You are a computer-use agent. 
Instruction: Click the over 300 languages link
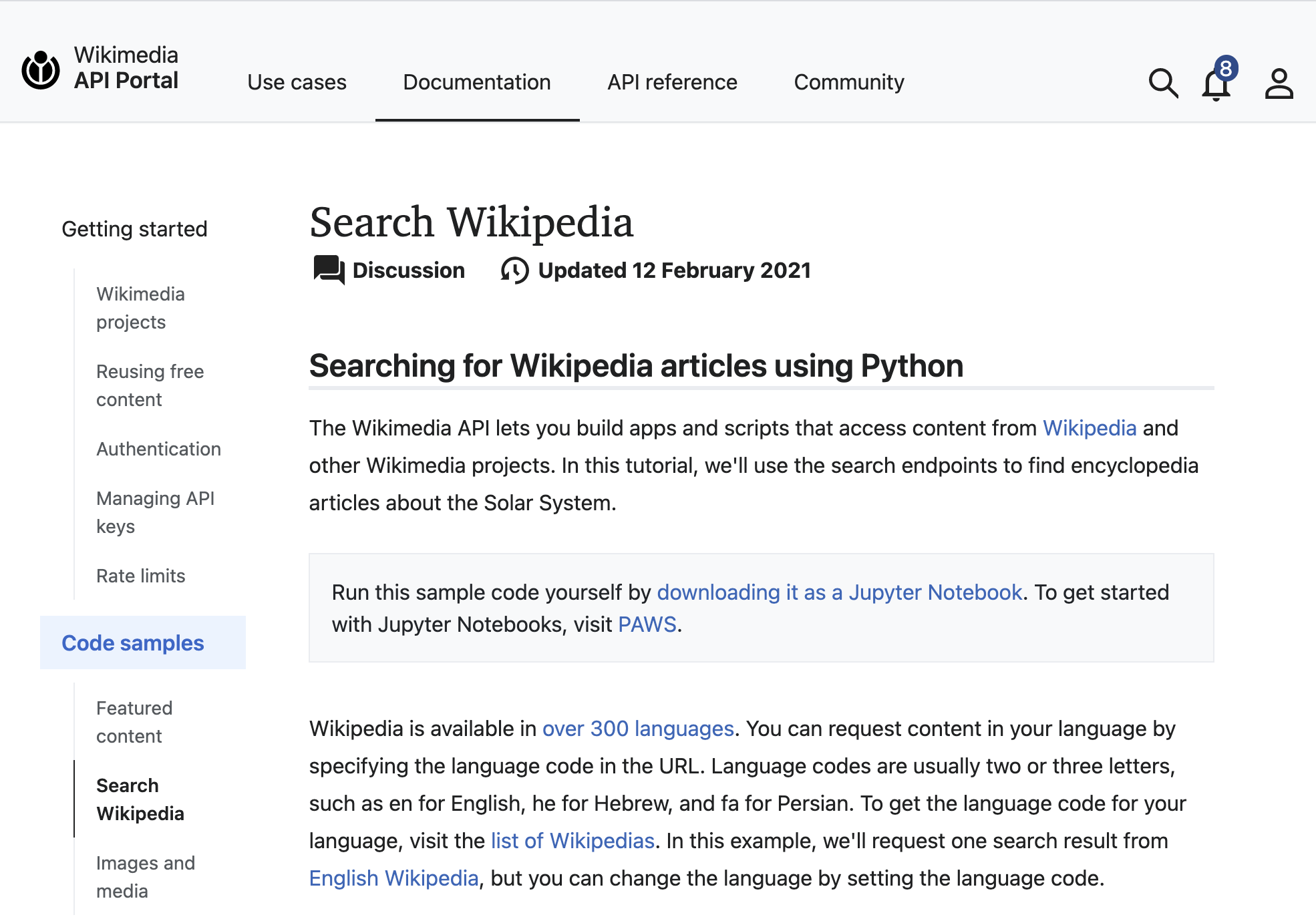[x=637, y=729]
